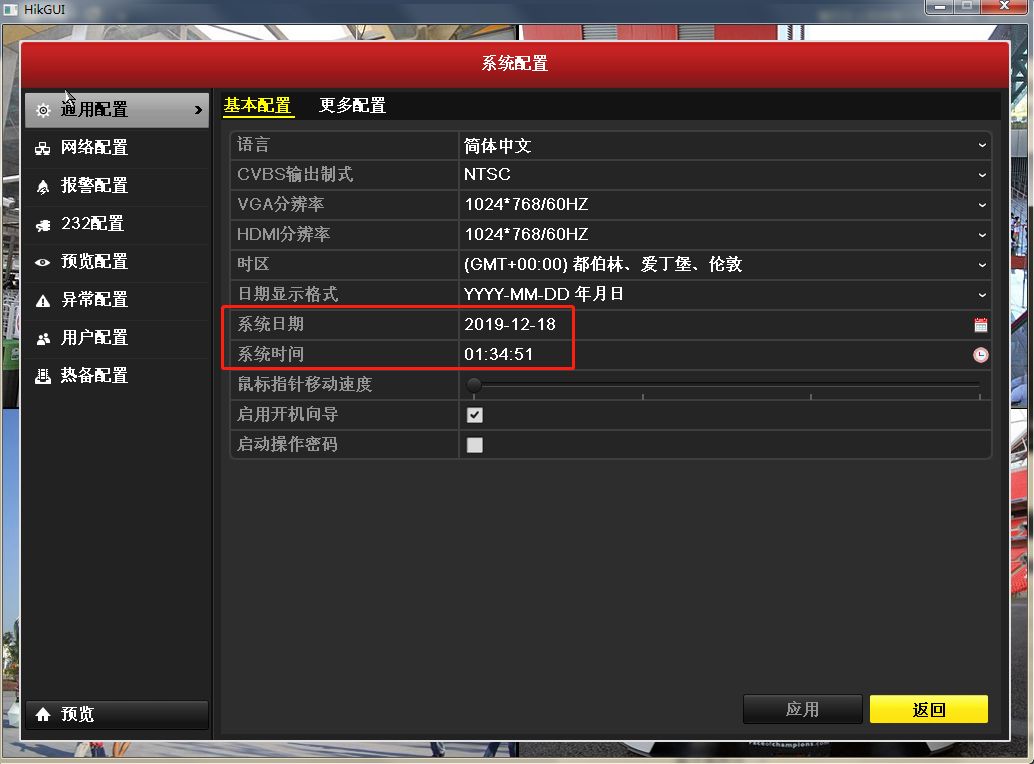
Task: Click the 鼠标指针移动速度 slider track
Action: coord(725,385)
